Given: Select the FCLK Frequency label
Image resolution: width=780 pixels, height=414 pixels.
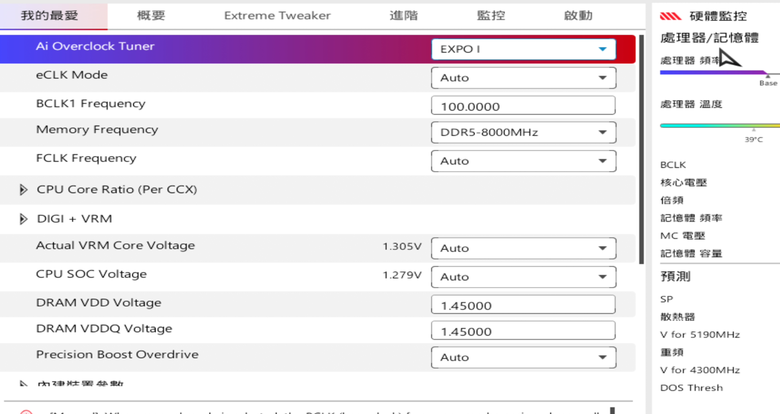Looking at the screenshot, I should point(86,158).
